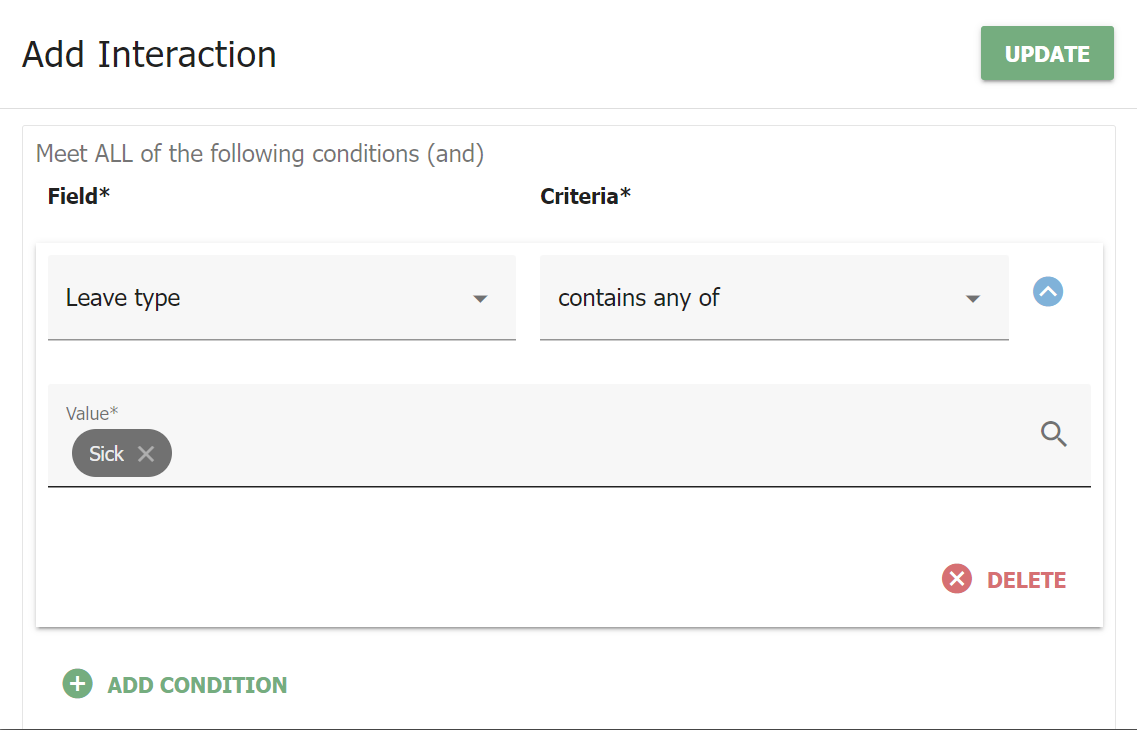Click into the Value input field
The image size is (1137, 730).
tap(600, 454)
